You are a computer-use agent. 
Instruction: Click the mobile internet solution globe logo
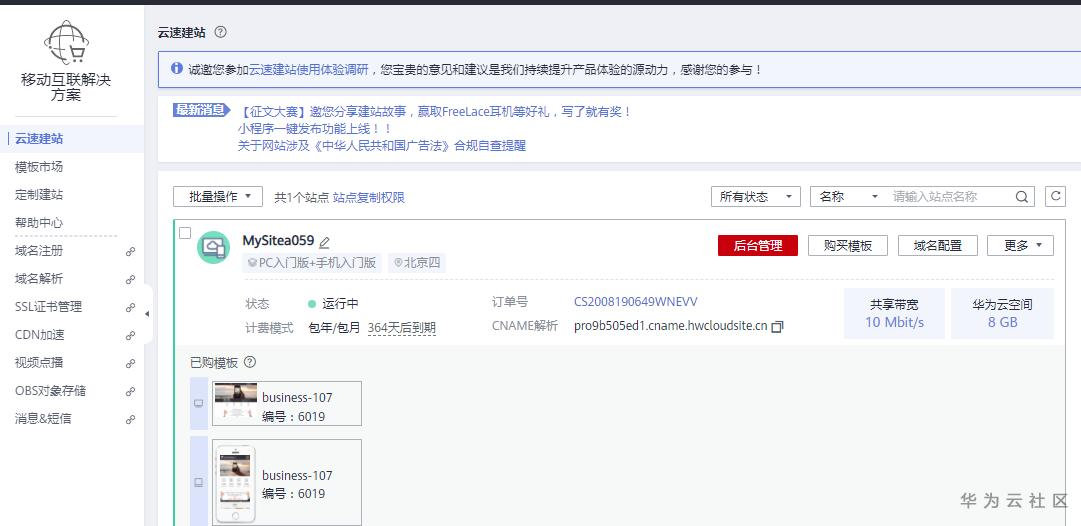point(66,42)
